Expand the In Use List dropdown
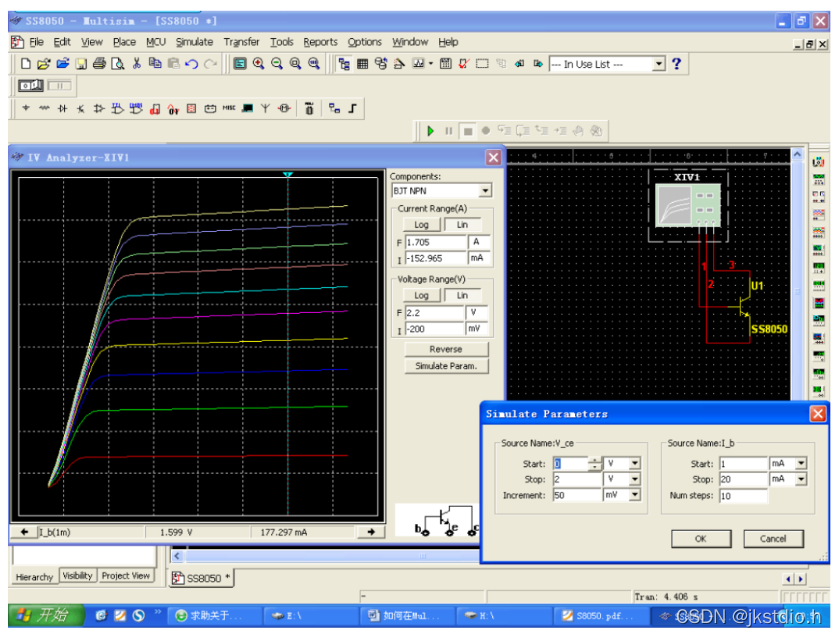 [659, 64]
